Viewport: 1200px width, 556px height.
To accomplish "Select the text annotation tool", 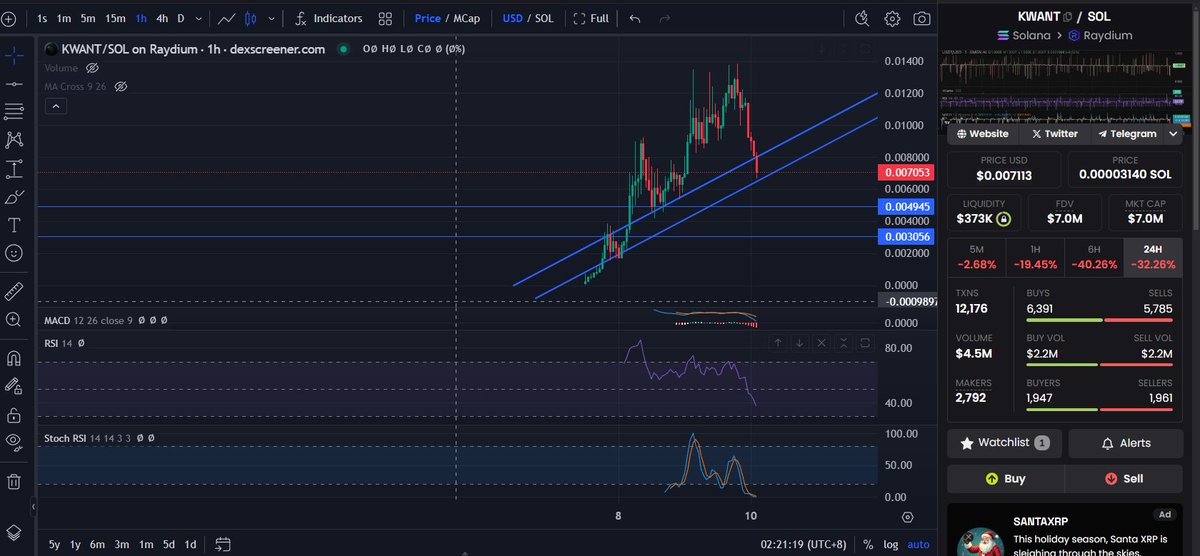I will [x=14, y=225].
